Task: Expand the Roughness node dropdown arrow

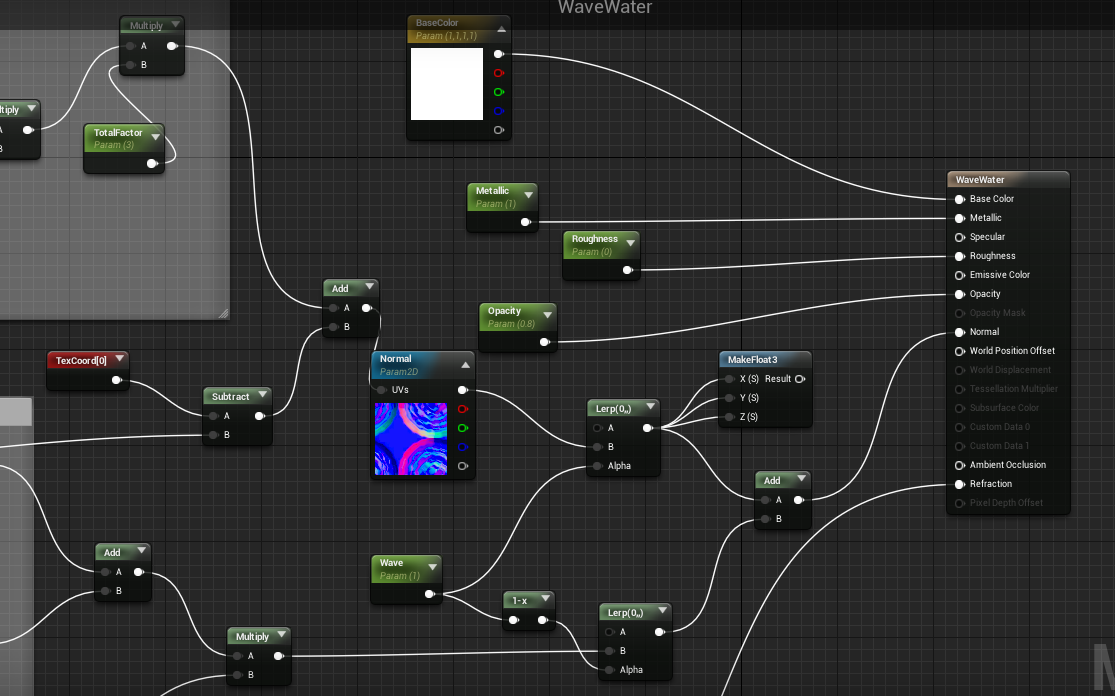Action: coord(630,240)
